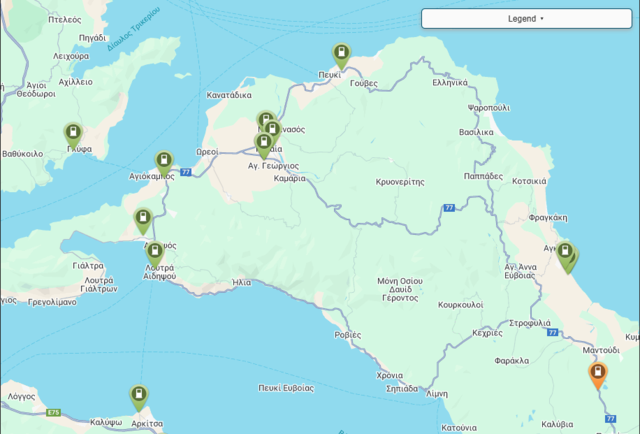
Task: Click the Σηπιάδα place label
Action: click(402, 389)
